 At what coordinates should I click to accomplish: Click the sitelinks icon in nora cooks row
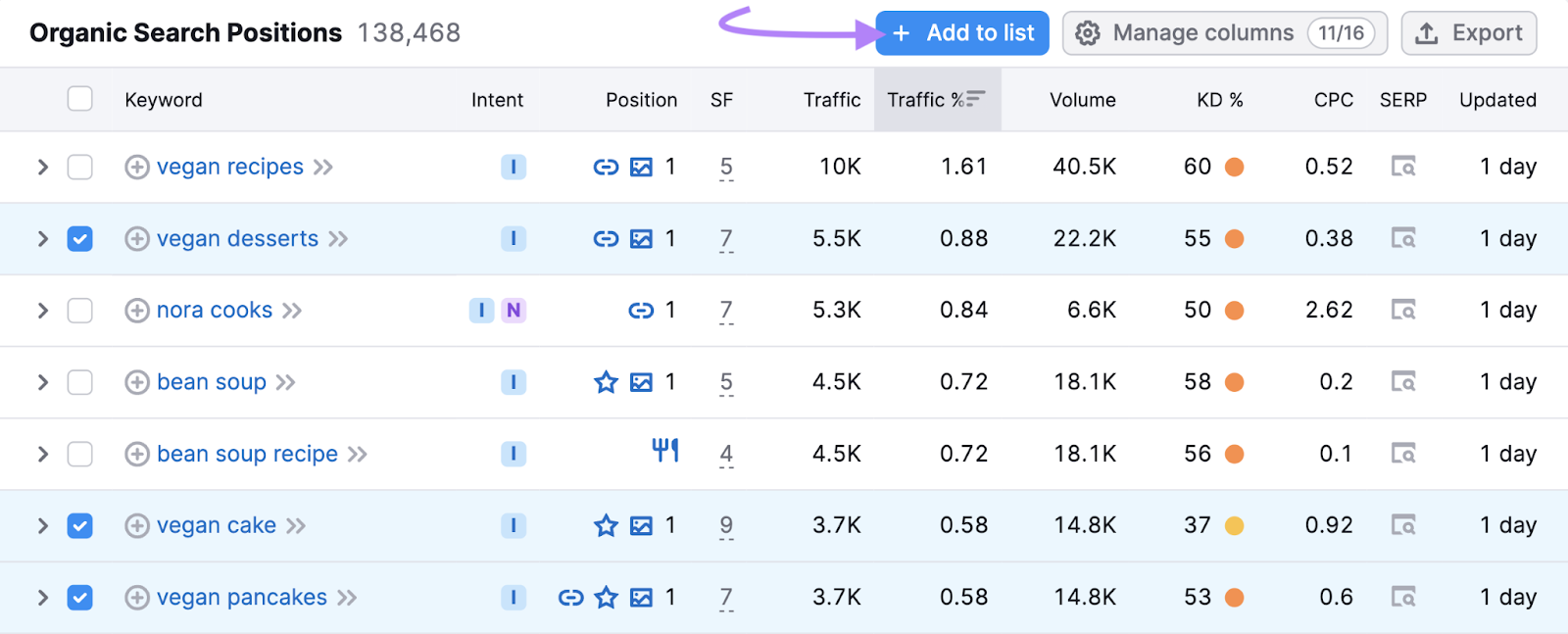641,311
